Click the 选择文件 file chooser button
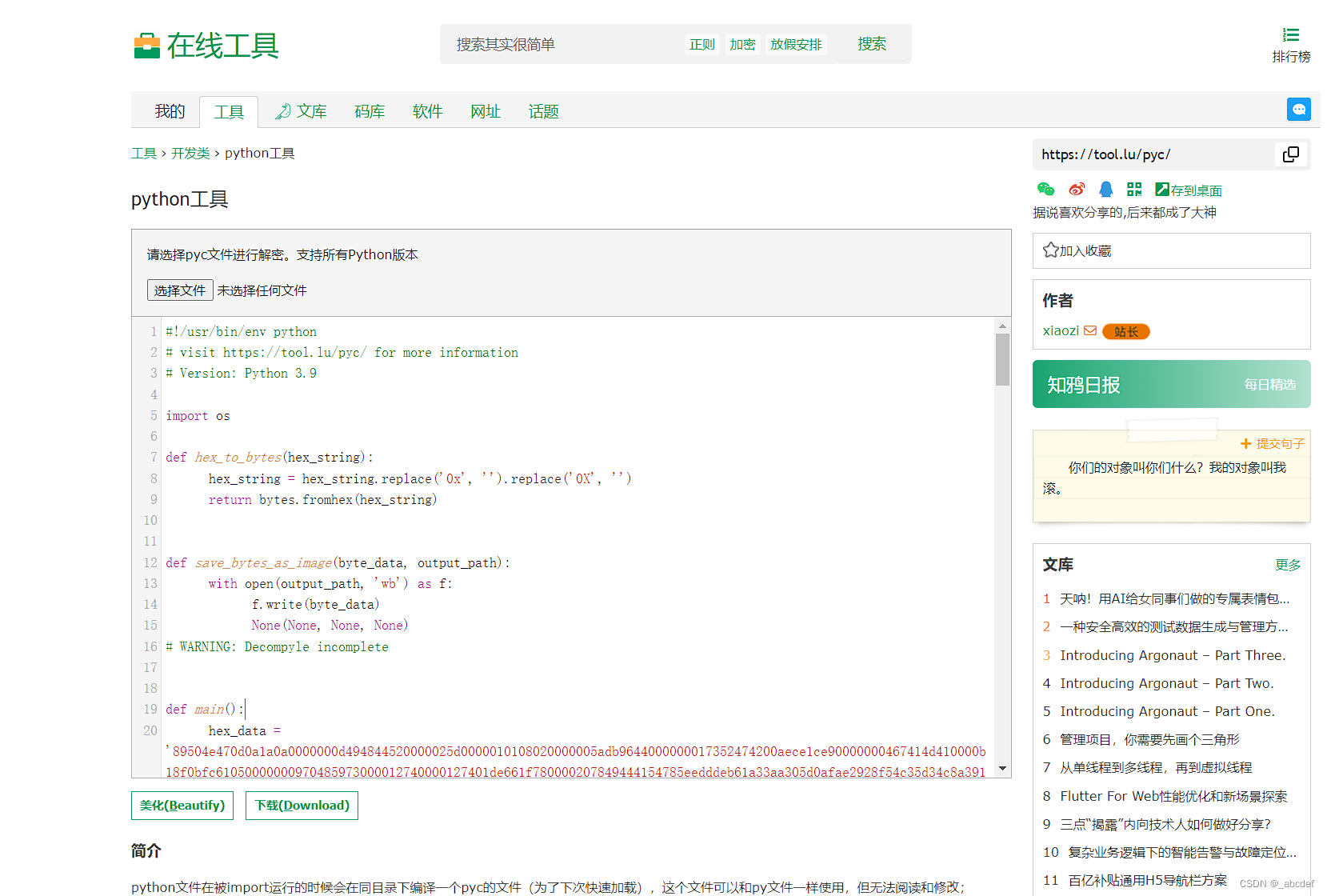 [x=180, y=290]
